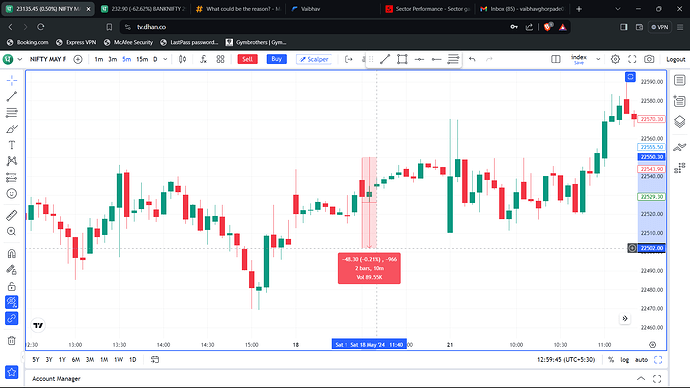Select the ruler measure tool
Screen dimensions: 690x388
click(x=12, y=215)
